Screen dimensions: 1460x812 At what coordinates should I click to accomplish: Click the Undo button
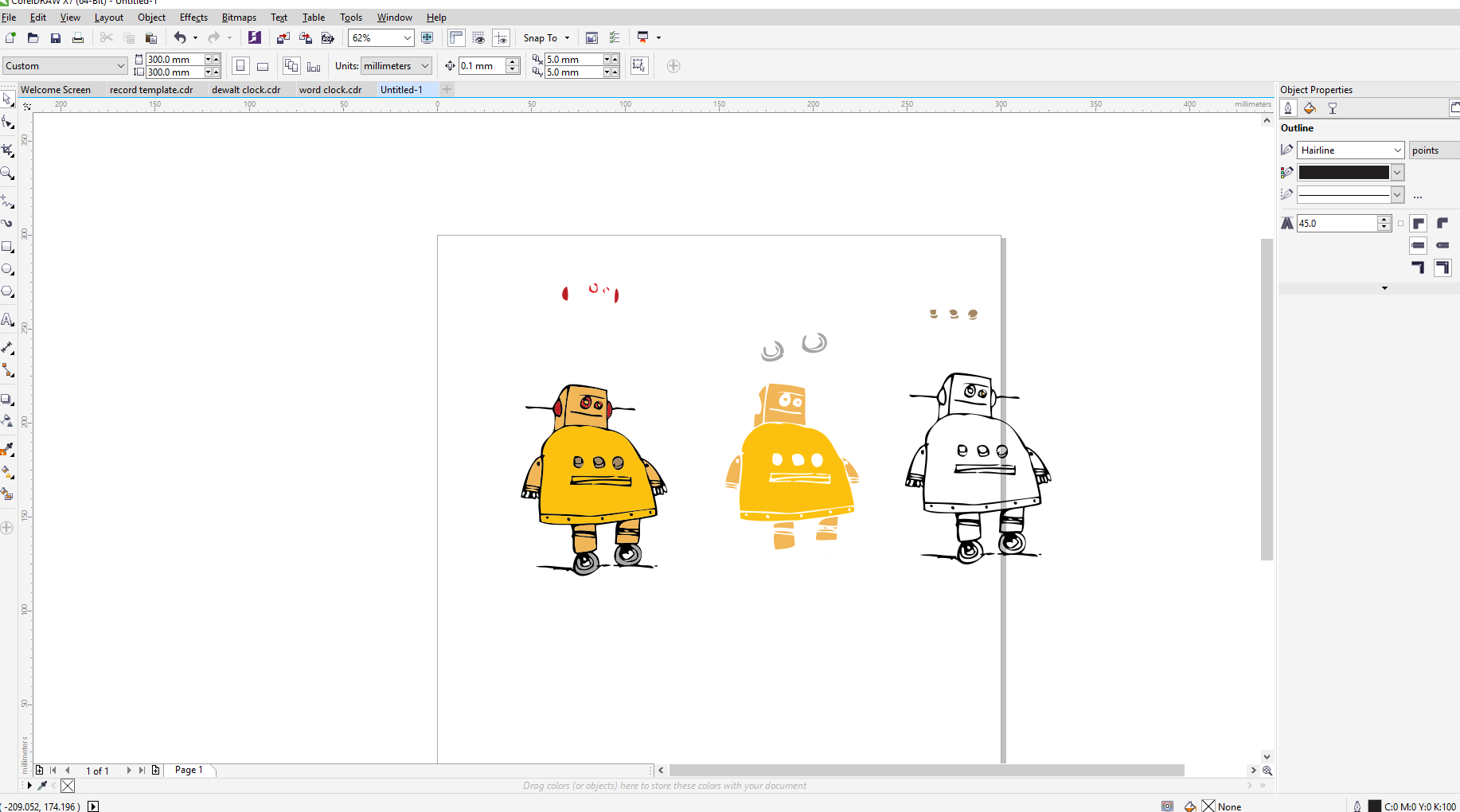pos(180,37)
